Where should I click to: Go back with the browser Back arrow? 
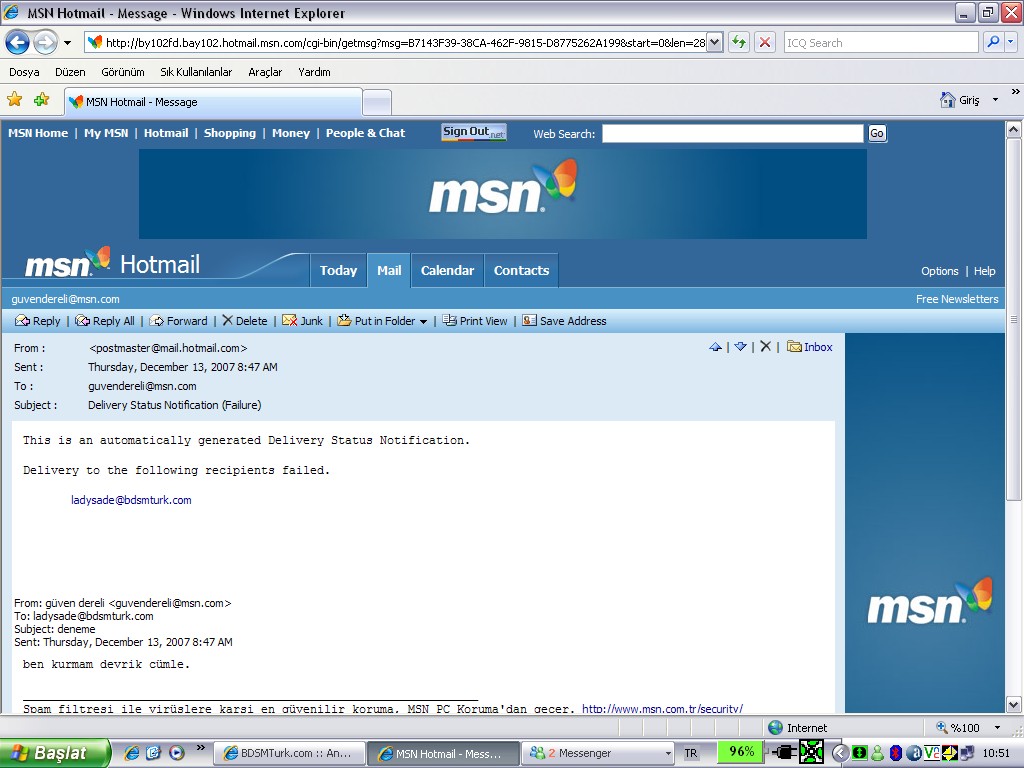pyautogui.click(x=18, y=43)
